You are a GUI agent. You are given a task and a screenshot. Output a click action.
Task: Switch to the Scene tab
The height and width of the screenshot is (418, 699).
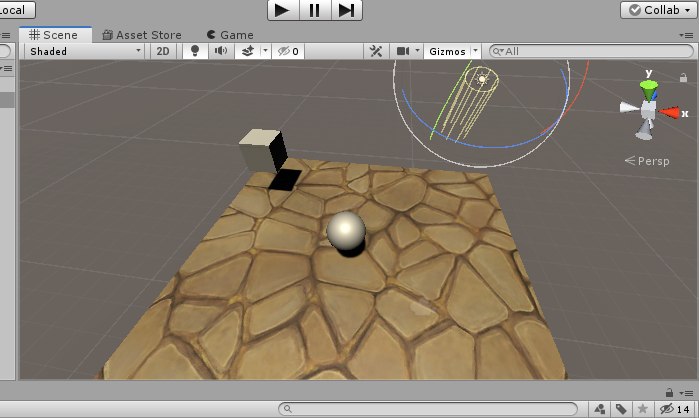pyautogui.click(x=55, y=35)
